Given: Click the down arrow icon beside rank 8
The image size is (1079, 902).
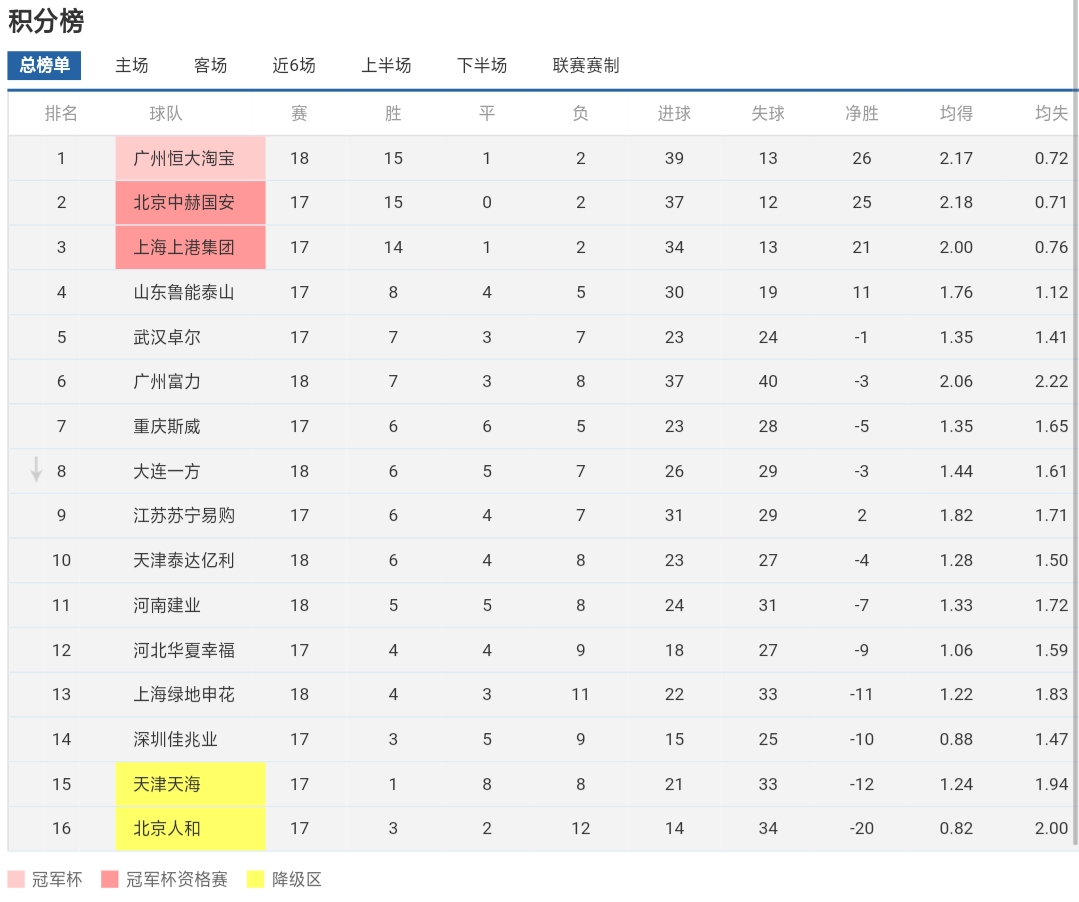Looking at the screenshot, I should [x=36, y=470].
